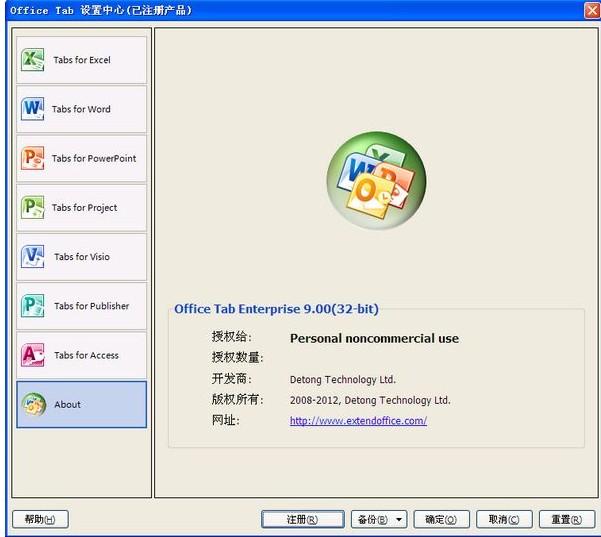Click the 授权给 label
Screen dimensions: 601x537
pyautogui.click(x=232, y=337)
